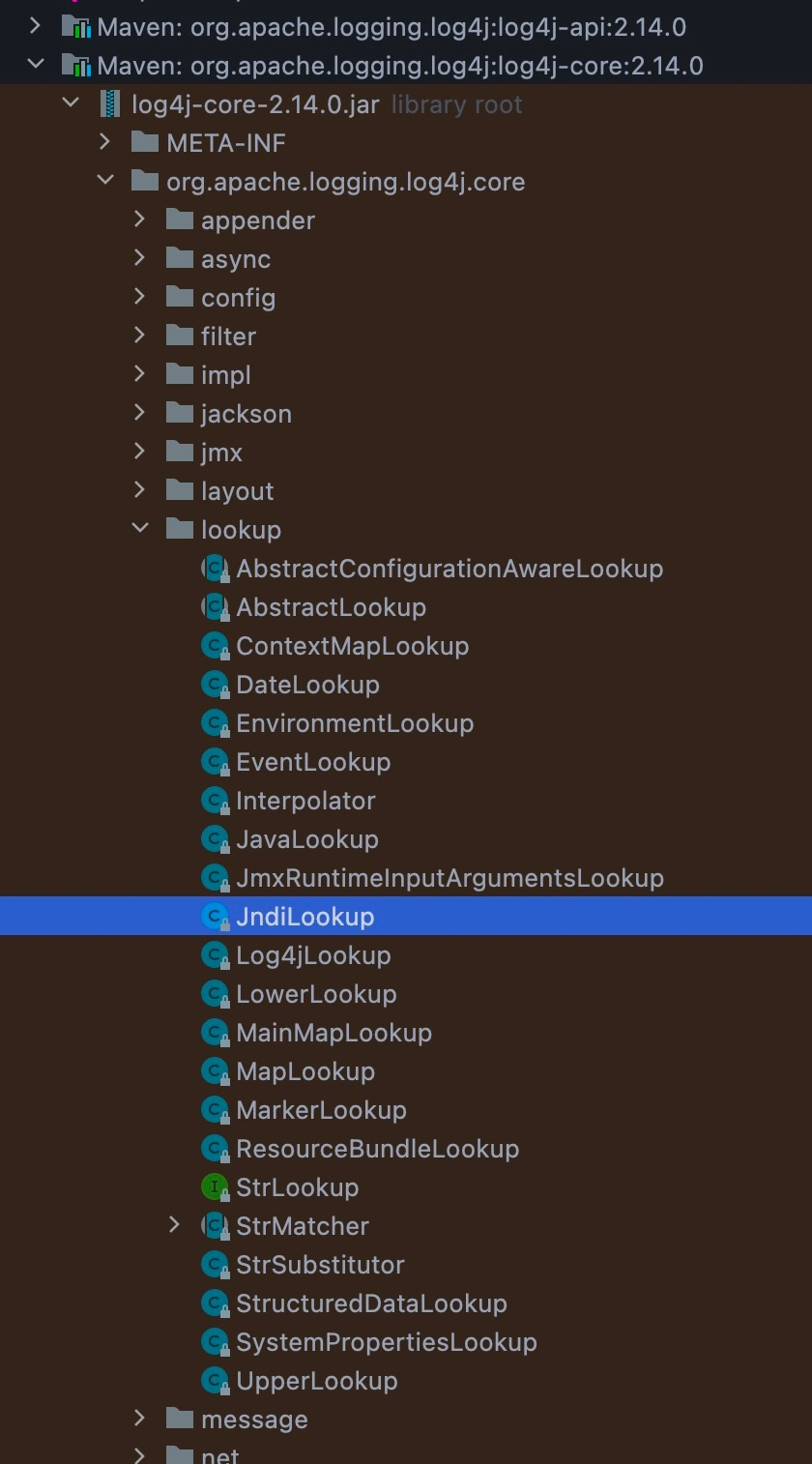
Task: Expand the Maven log4j-api library node
Action: (x=36, y=26)
